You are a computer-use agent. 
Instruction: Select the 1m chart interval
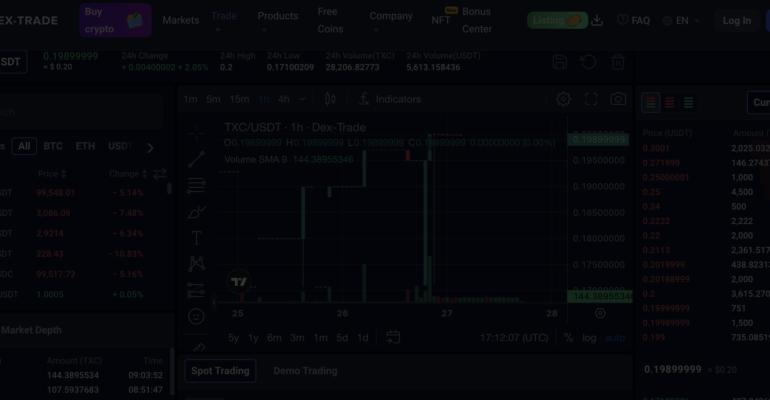191,99
